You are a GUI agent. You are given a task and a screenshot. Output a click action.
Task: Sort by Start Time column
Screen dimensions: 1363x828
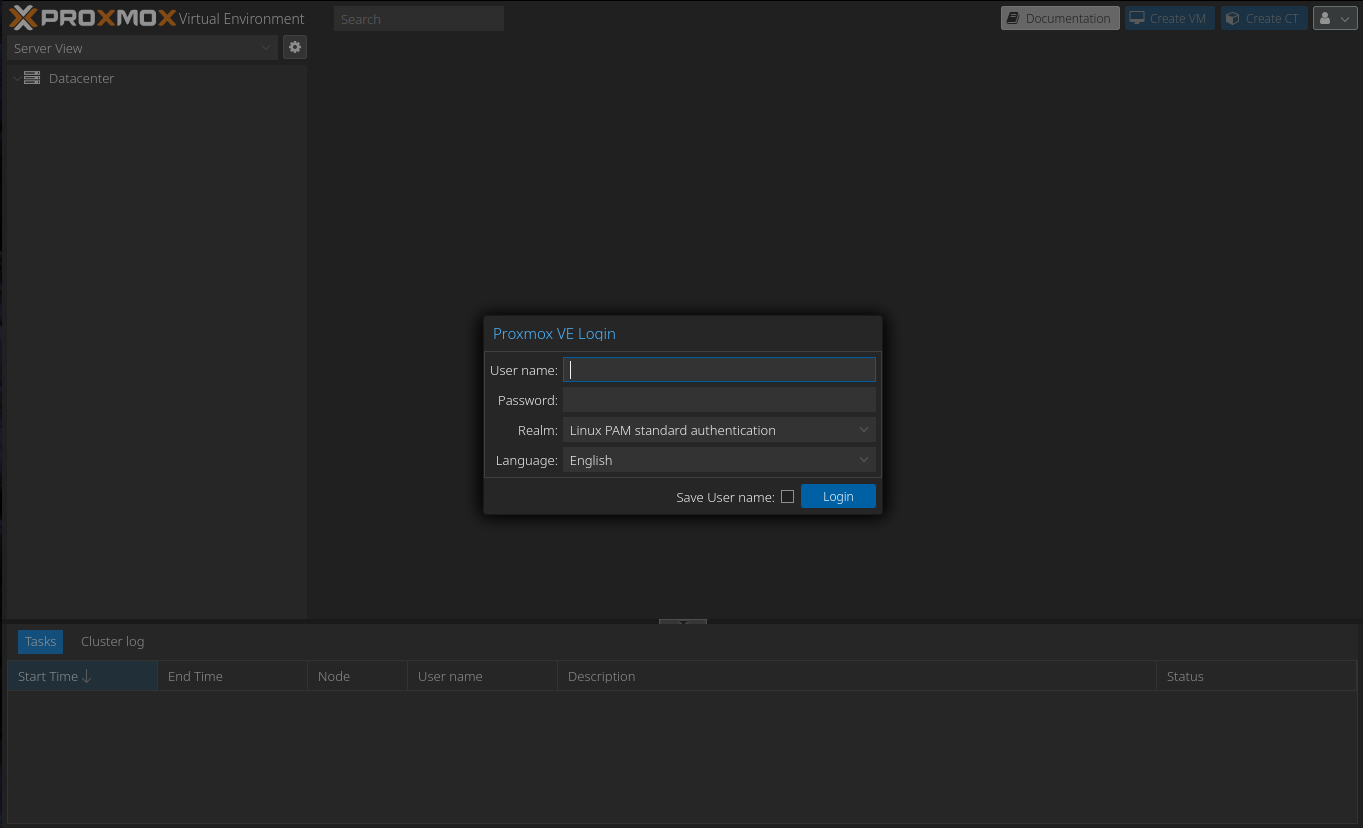coord(82,676)
